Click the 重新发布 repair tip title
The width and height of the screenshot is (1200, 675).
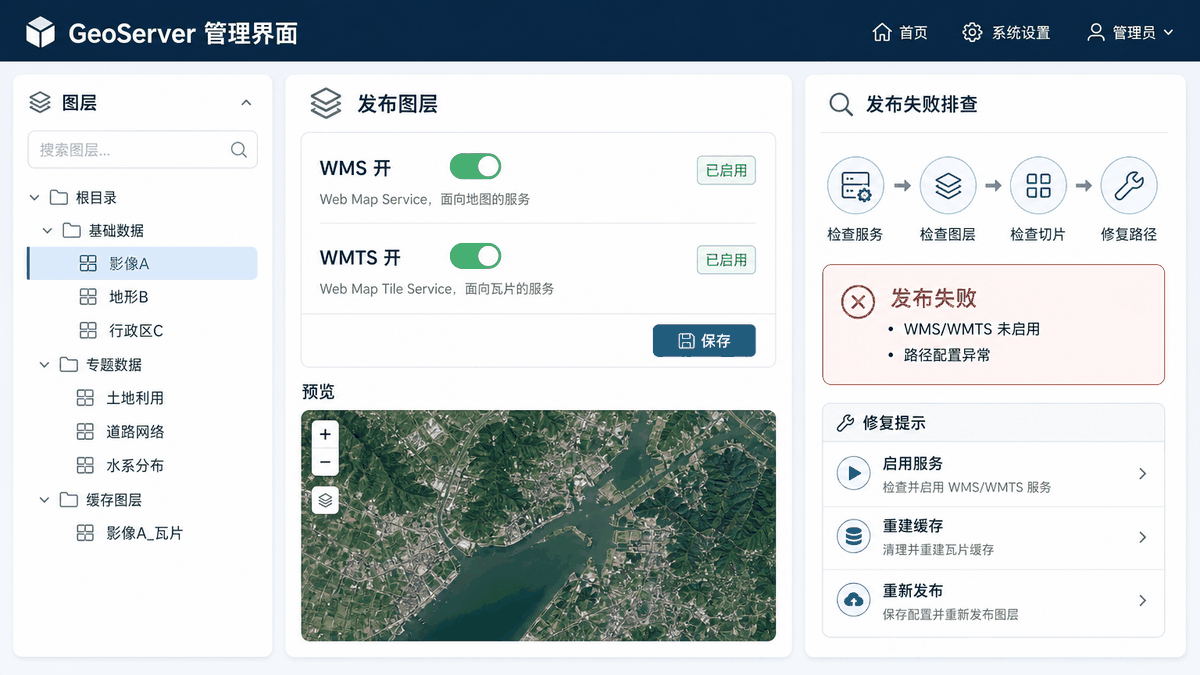[913, 591]
